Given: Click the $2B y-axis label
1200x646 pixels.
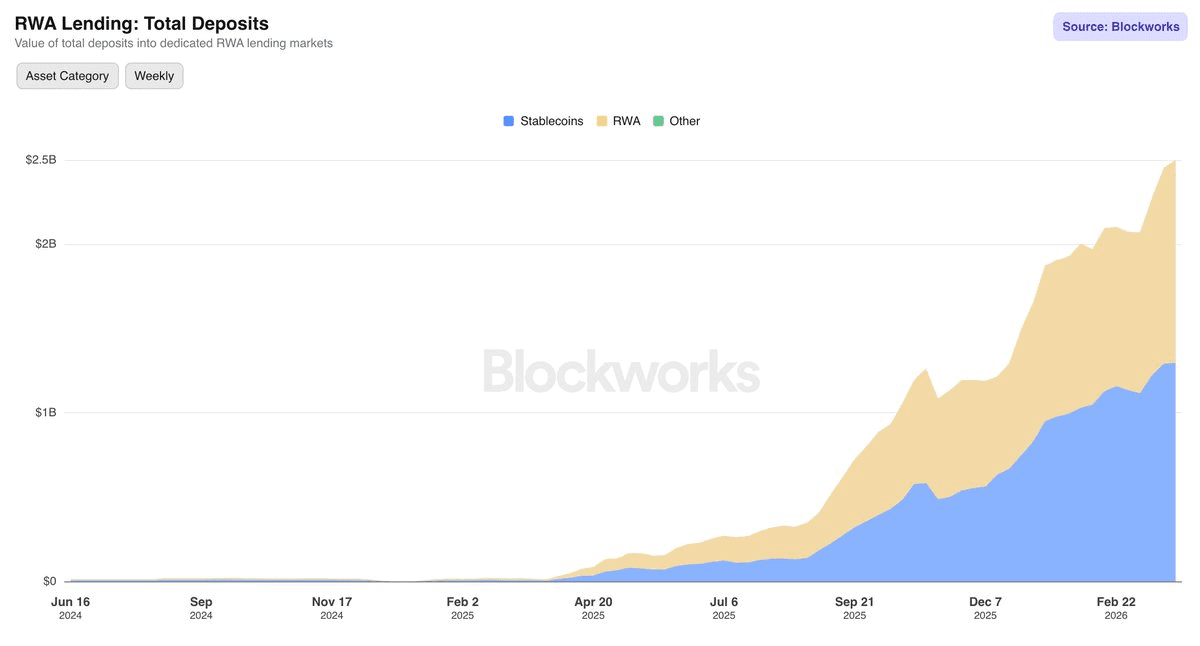Looking at the screenshot, I should pyautogui.click(x=44, y=244).
